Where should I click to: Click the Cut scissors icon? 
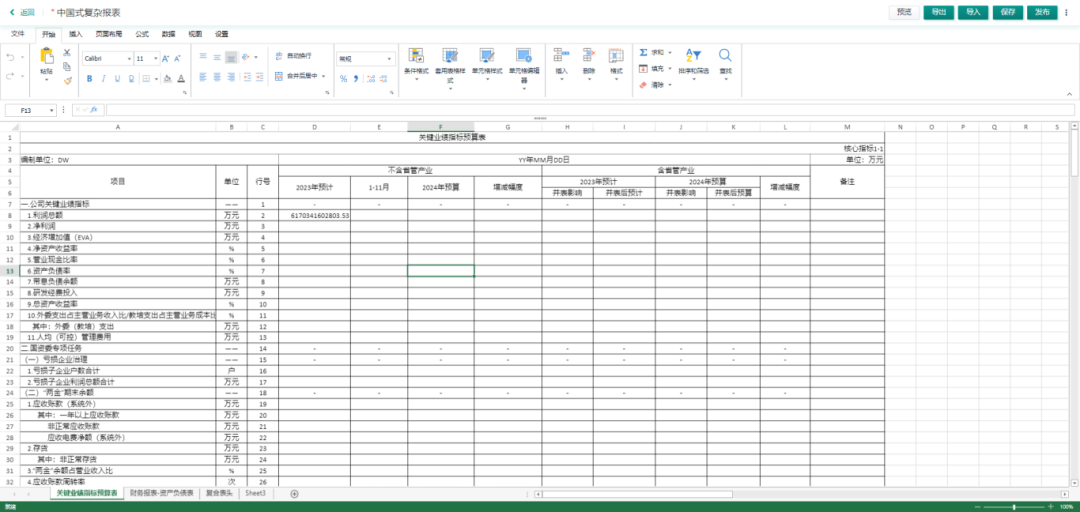[x=68, y=53]
